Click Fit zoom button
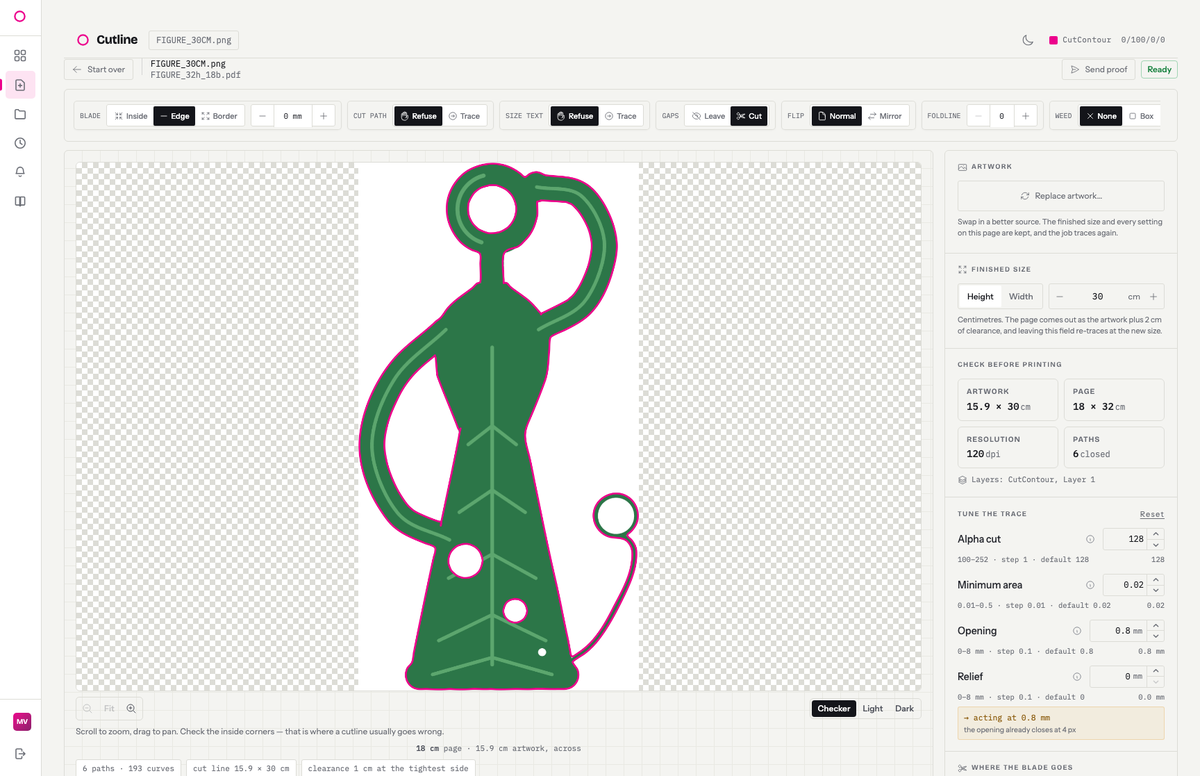 point(109,708)
